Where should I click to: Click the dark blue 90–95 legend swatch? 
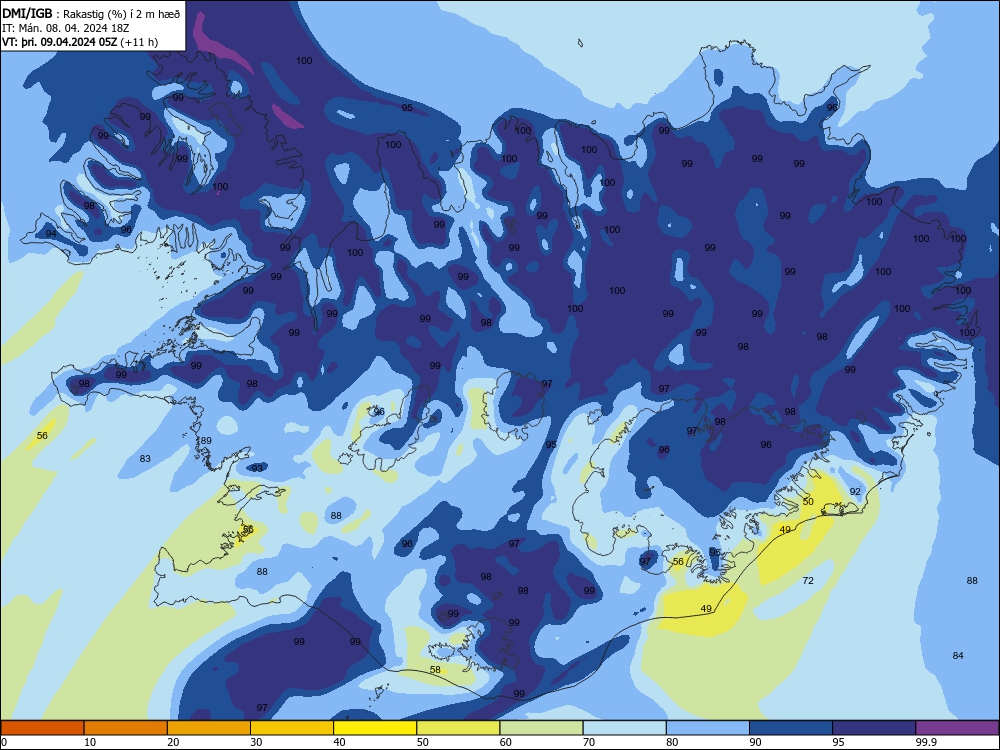[791, 728]
